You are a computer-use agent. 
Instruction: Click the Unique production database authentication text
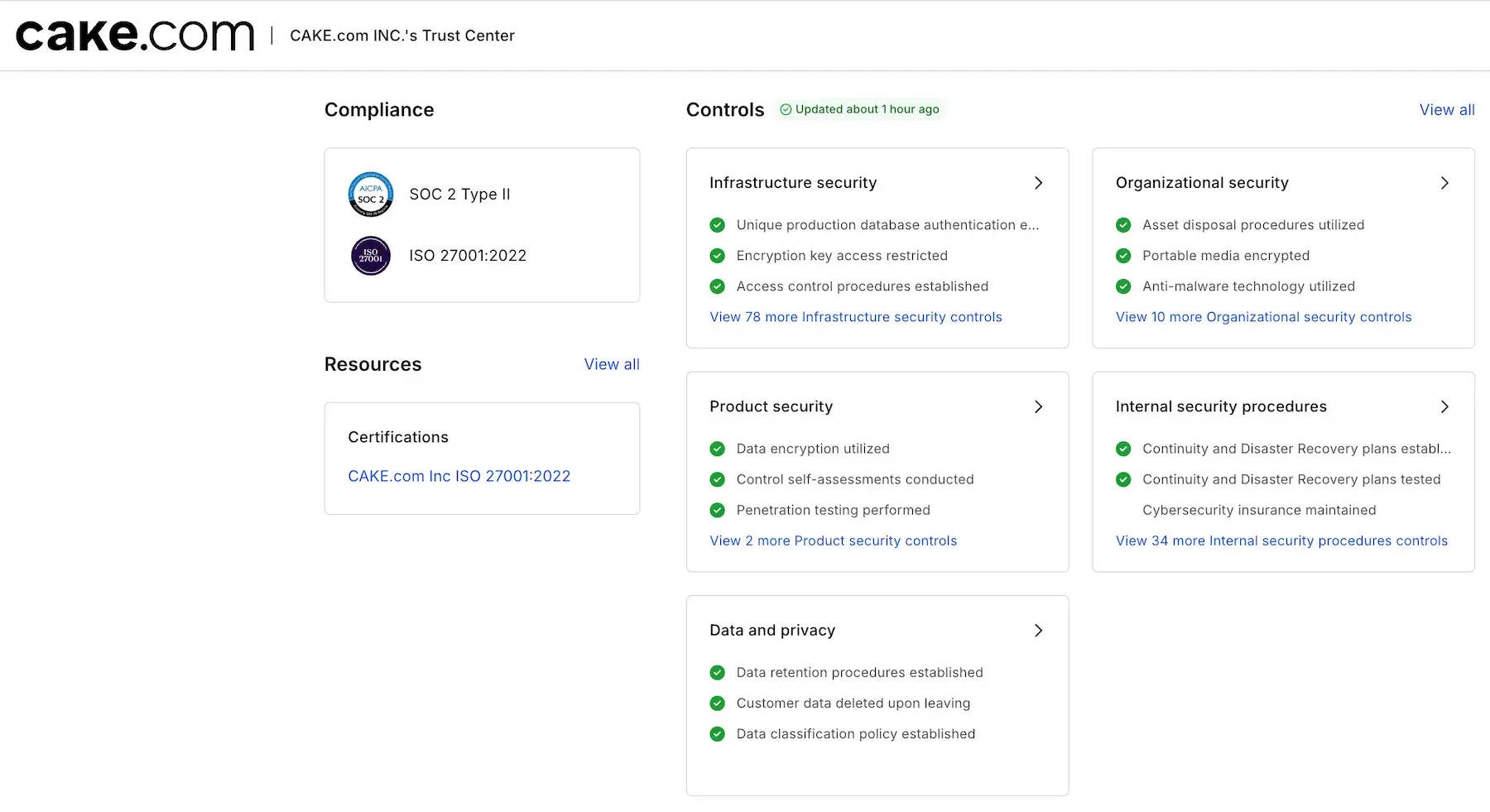[887, 225]
